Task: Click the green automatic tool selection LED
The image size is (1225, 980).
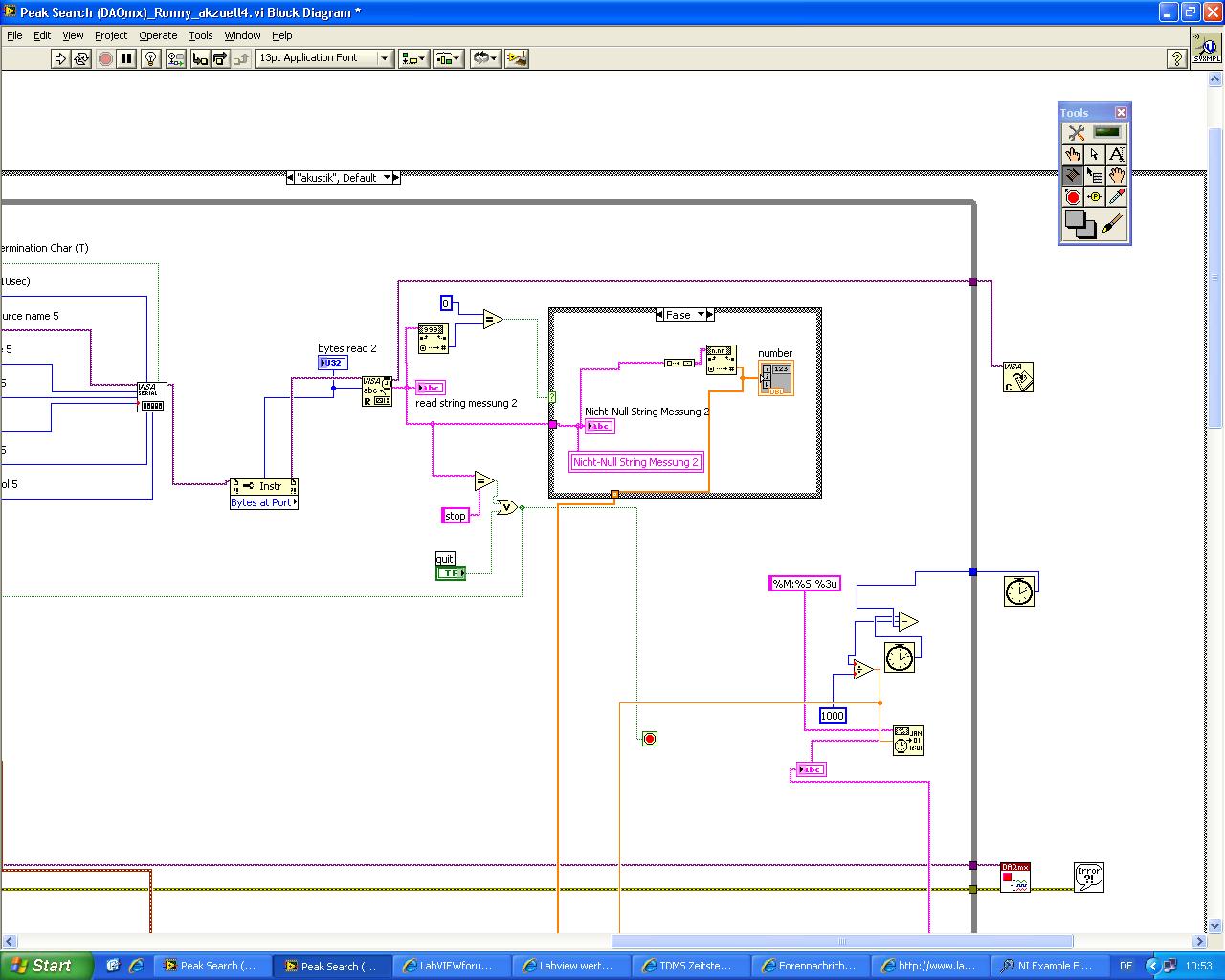Action: [1107, 132]
